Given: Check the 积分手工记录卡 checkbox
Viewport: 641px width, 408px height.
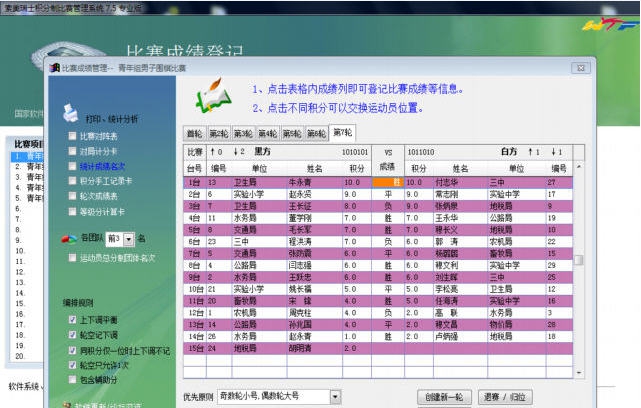Looking at the screenshot, I should [x=72, y=181].
